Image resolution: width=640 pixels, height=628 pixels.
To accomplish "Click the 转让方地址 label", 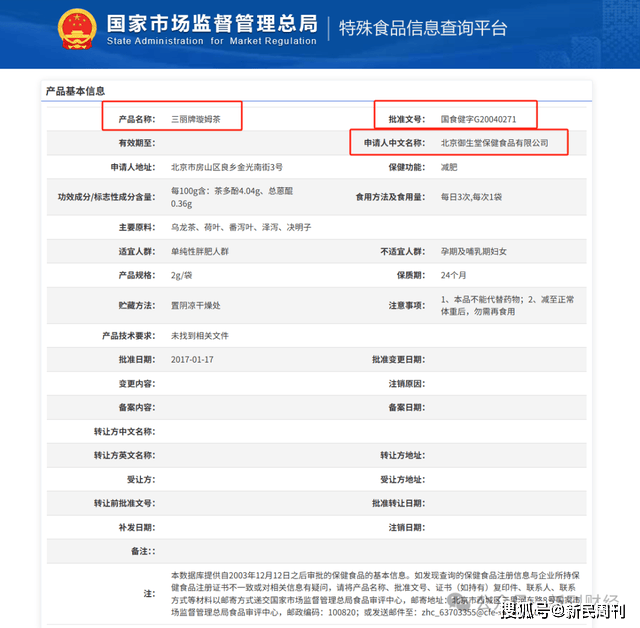I will point(402,455).
